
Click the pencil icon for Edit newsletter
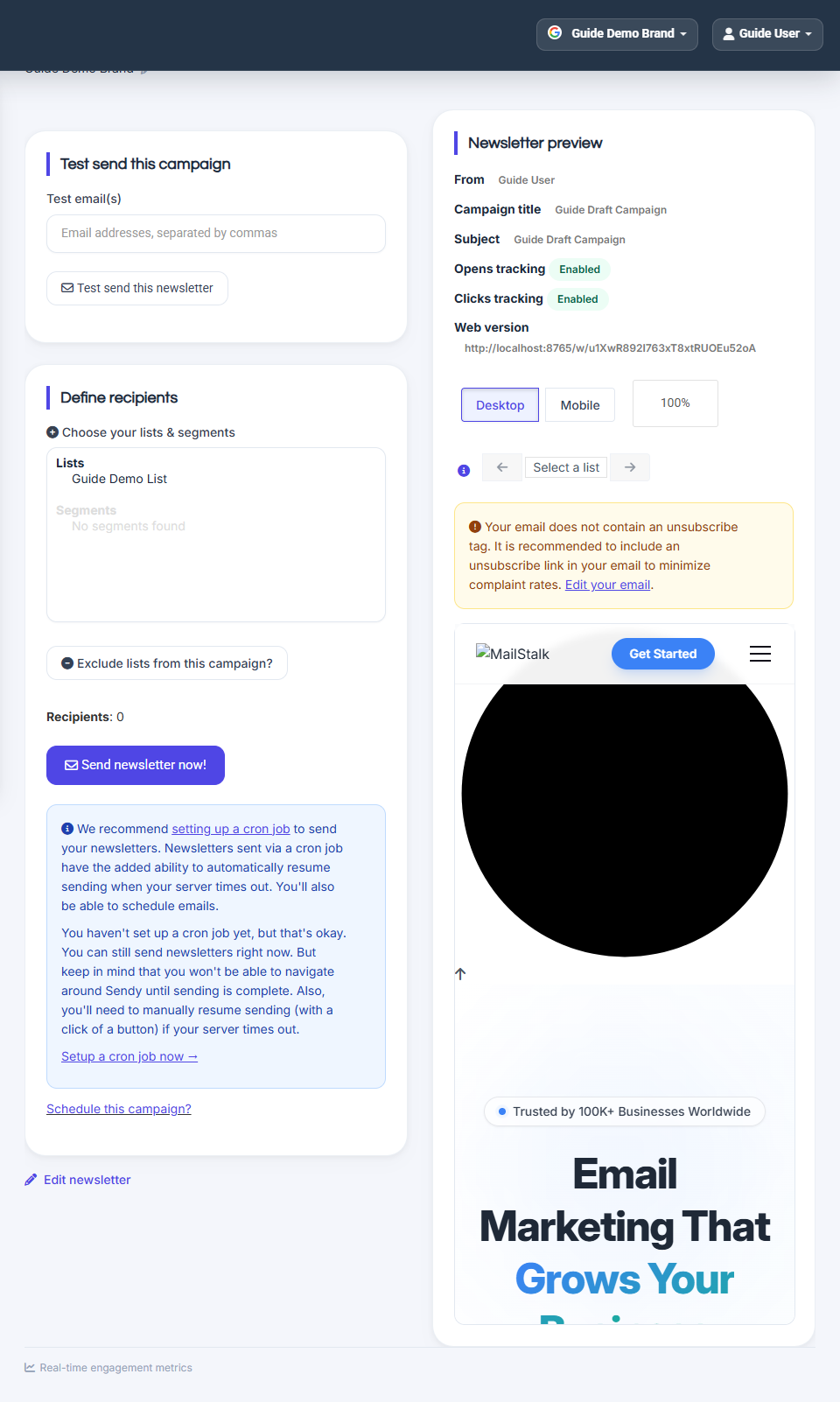31,1180
